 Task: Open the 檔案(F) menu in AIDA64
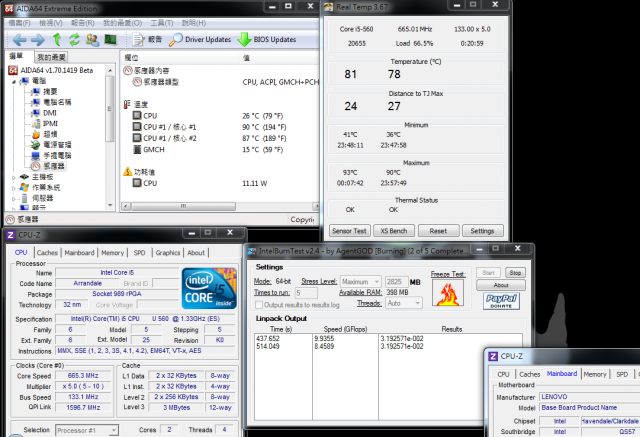point(20,23)
